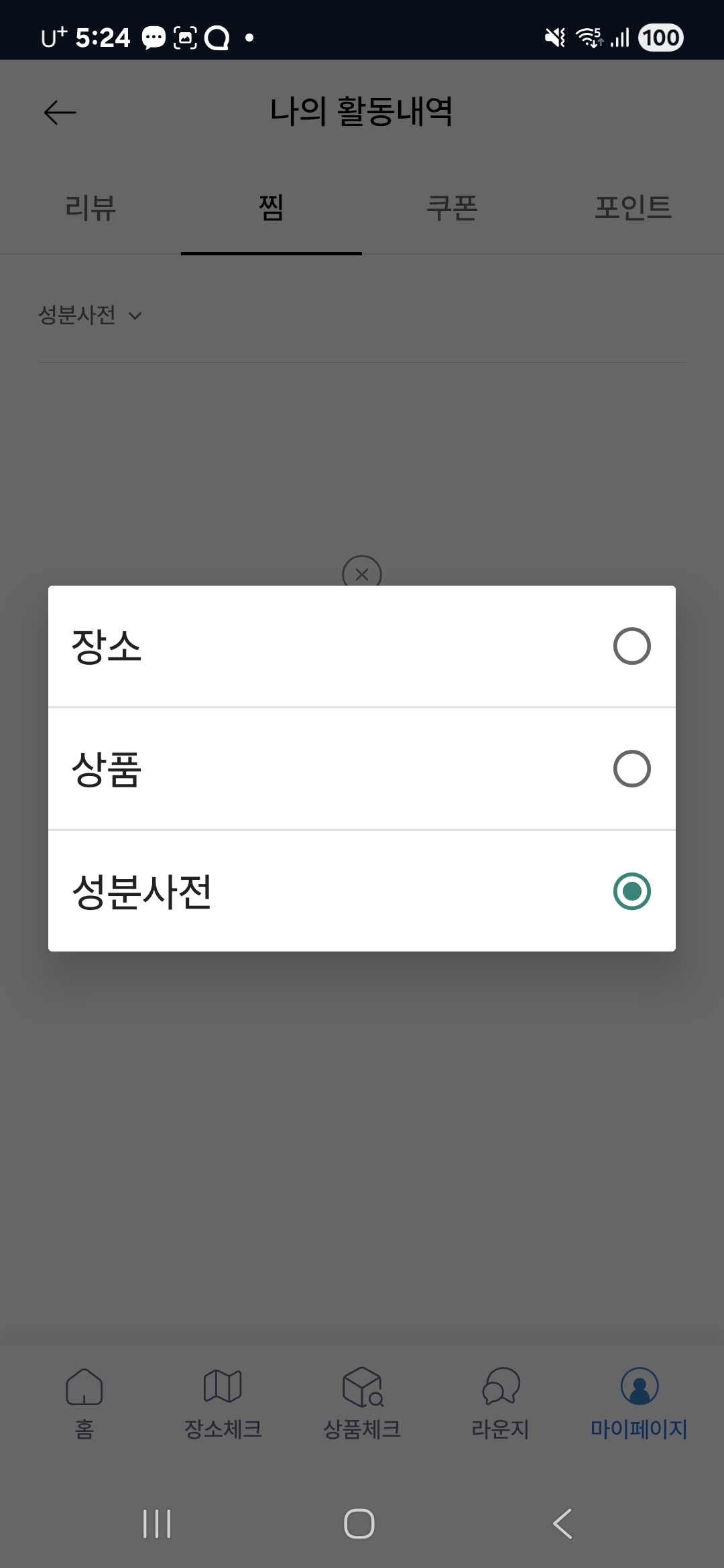Select the 찜 tab
The image size is (724, 1568).
pos(271,208)
